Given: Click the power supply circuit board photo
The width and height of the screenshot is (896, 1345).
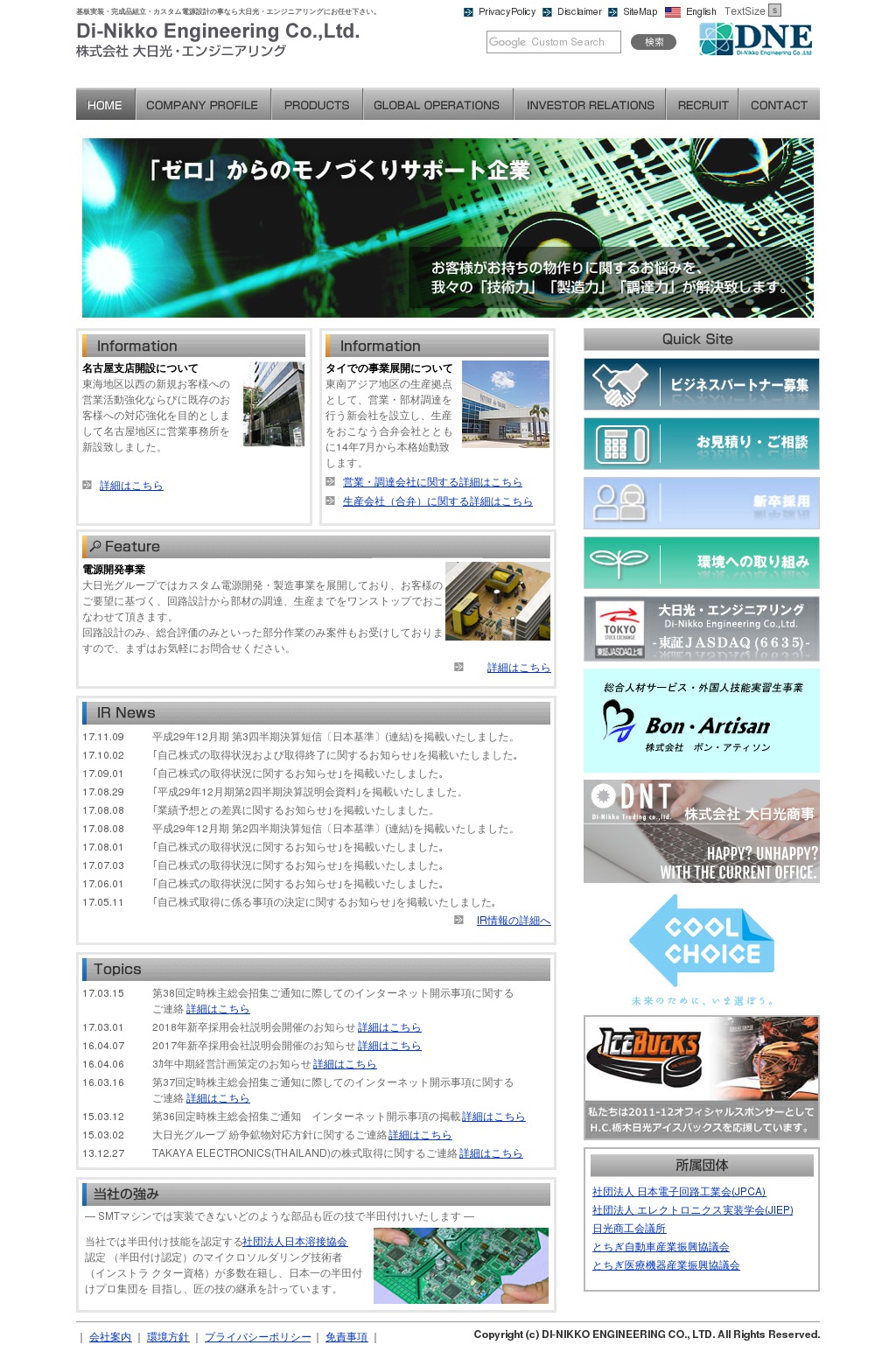Looking at the screenshot, I should (498, 601).
